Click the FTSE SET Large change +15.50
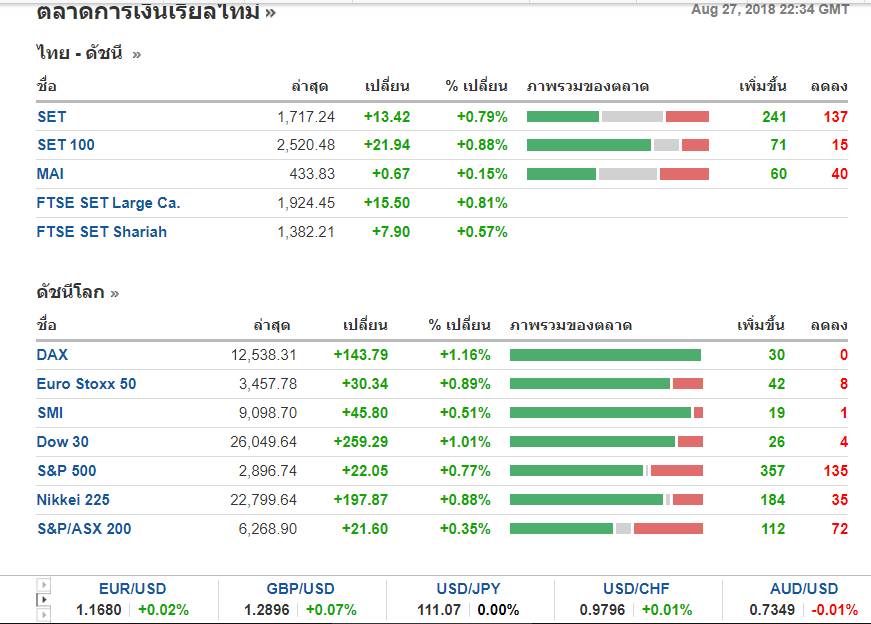Image resolution: width=871 pixels, height=624 pixels. 387,203
